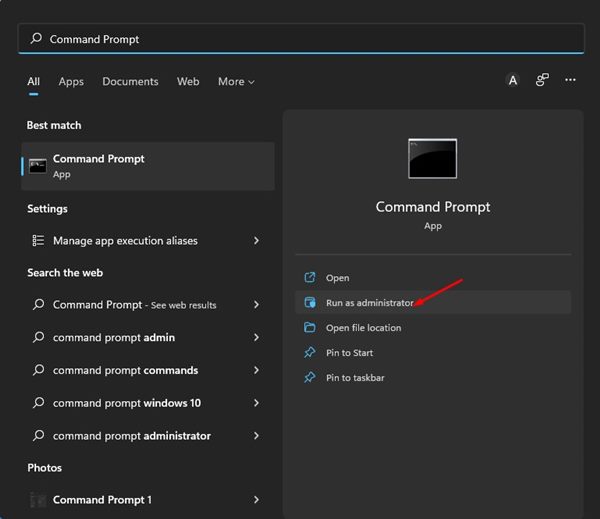Click the user account avatar icon 'A'
Image resolution: width=600 pixels, height=519 pixels.
[x=513, y=81]
